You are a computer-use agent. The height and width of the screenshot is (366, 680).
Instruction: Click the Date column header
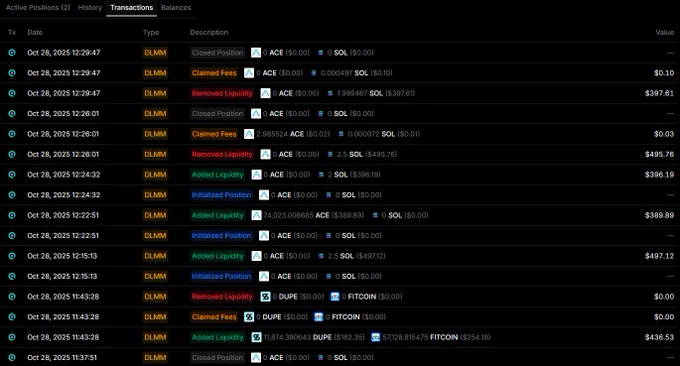[35, 33]
